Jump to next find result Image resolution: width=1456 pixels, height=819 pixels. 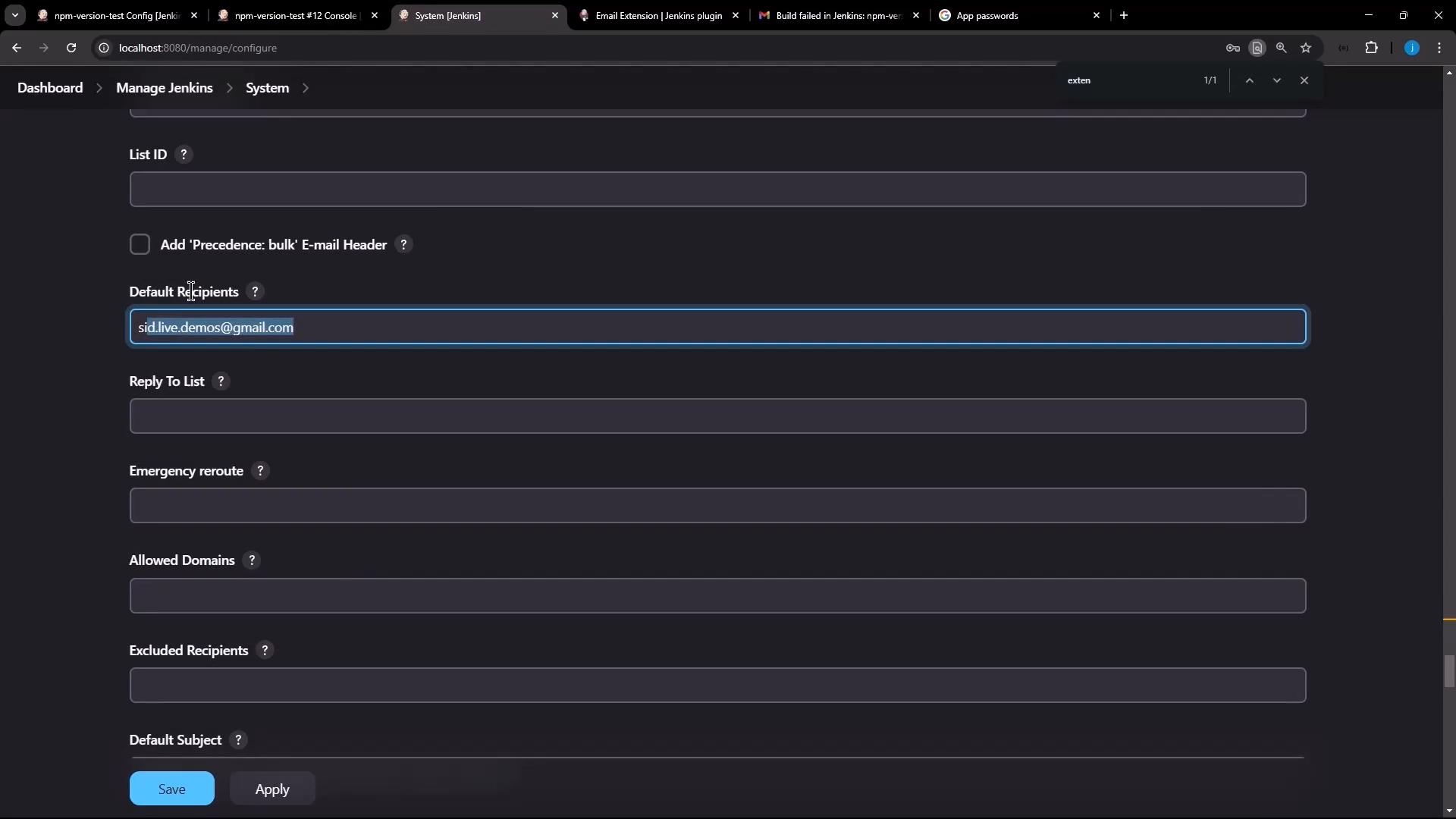pos(1277,80)
